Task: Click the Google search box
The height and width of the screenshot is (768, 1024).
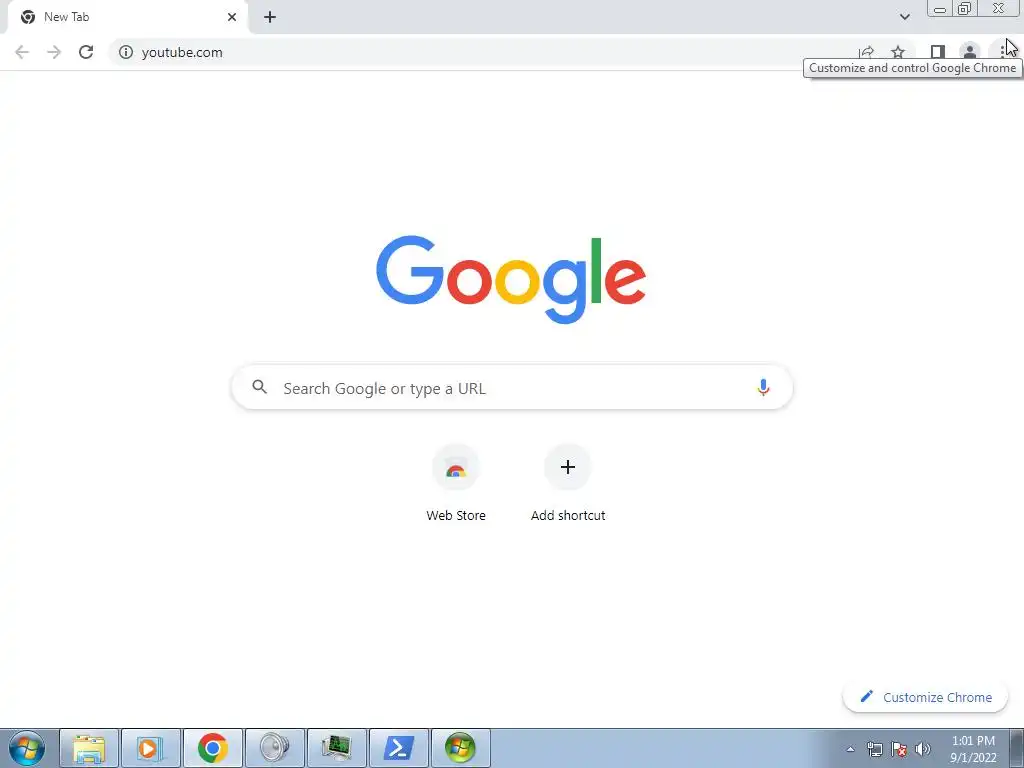Action: click(x=512, y=388)
